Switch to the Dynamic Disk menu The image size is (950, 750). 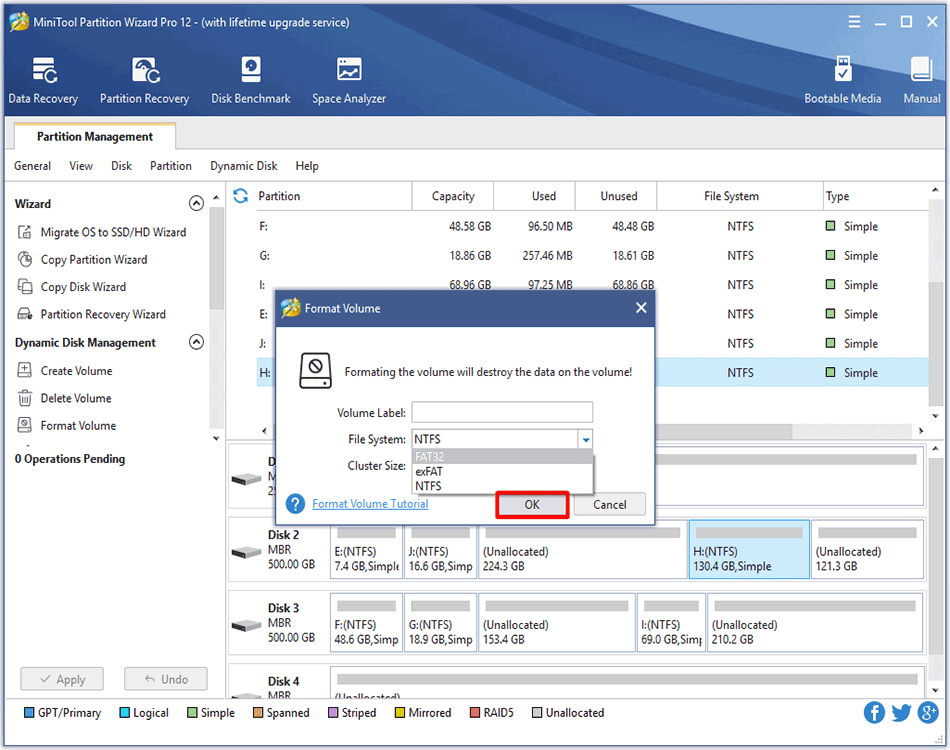(x=243, y=166)
